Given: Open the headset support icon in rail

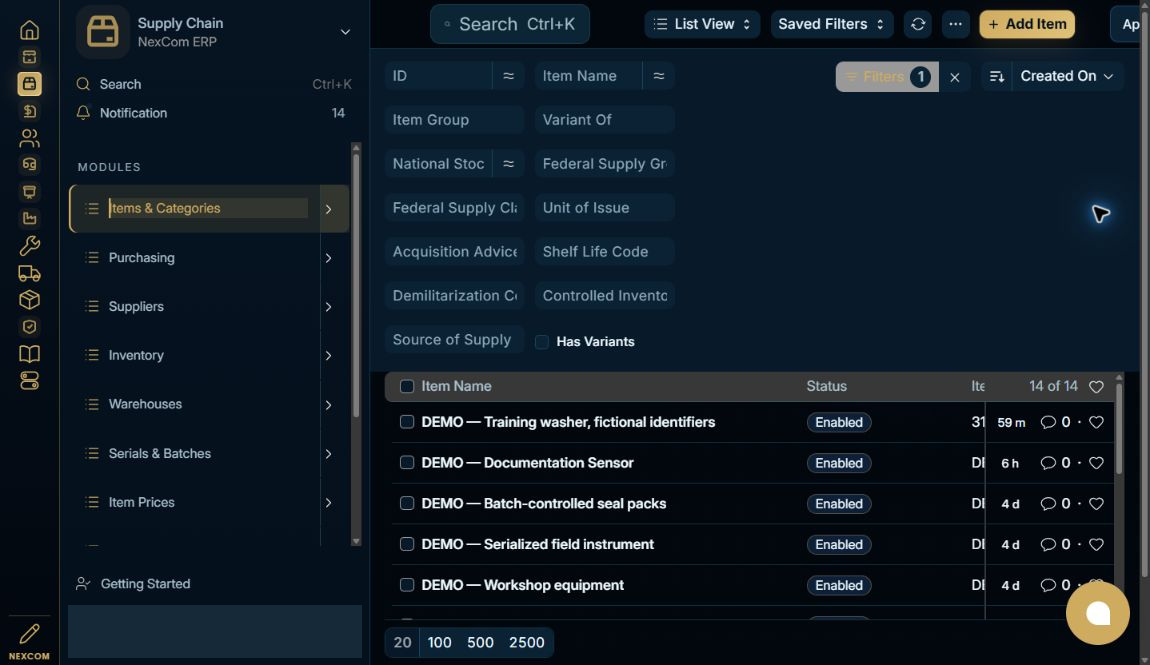Looking at the screenshot, I should [x=29, y=164].
